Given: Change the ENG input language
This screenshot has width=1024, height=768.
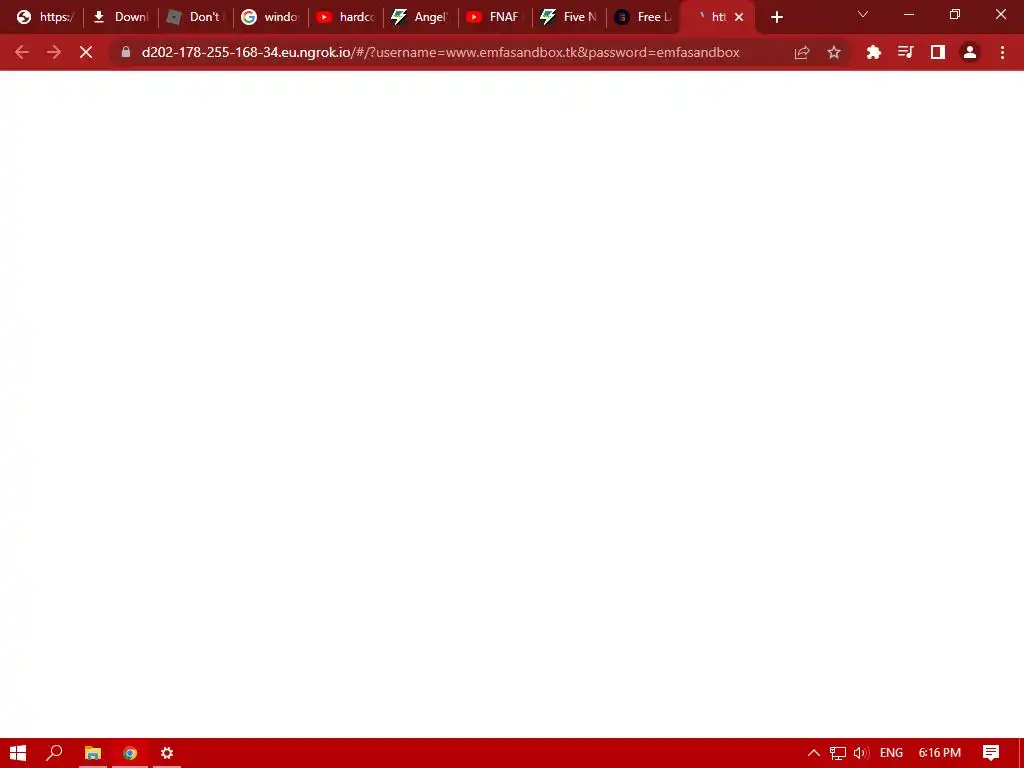Looking at the screenshot, I should pos(891,753).
